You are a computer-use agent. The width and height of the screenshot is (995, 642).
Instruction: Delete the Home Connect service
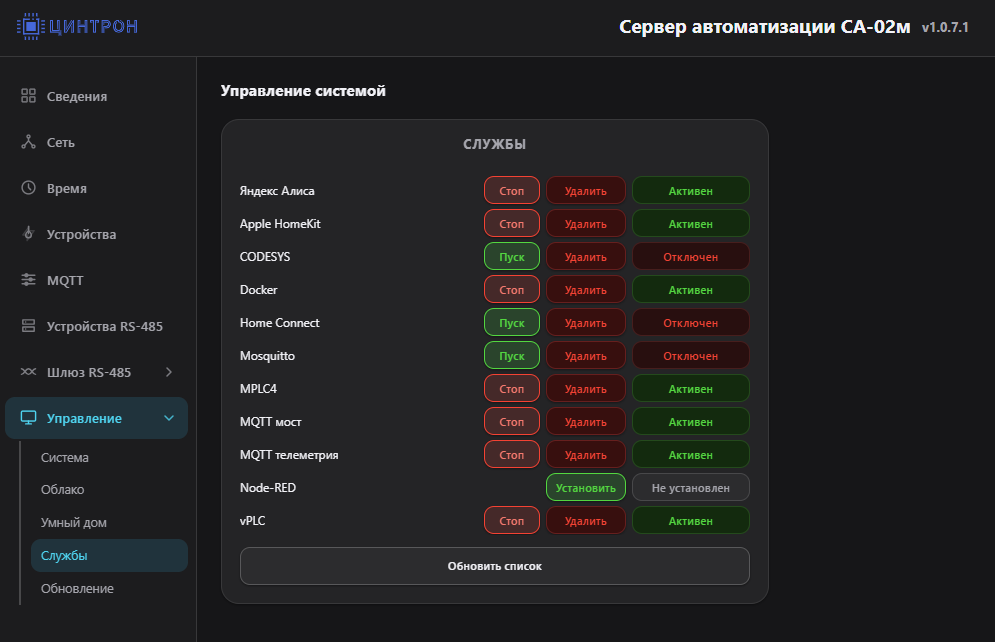click(x=586, y=322)
